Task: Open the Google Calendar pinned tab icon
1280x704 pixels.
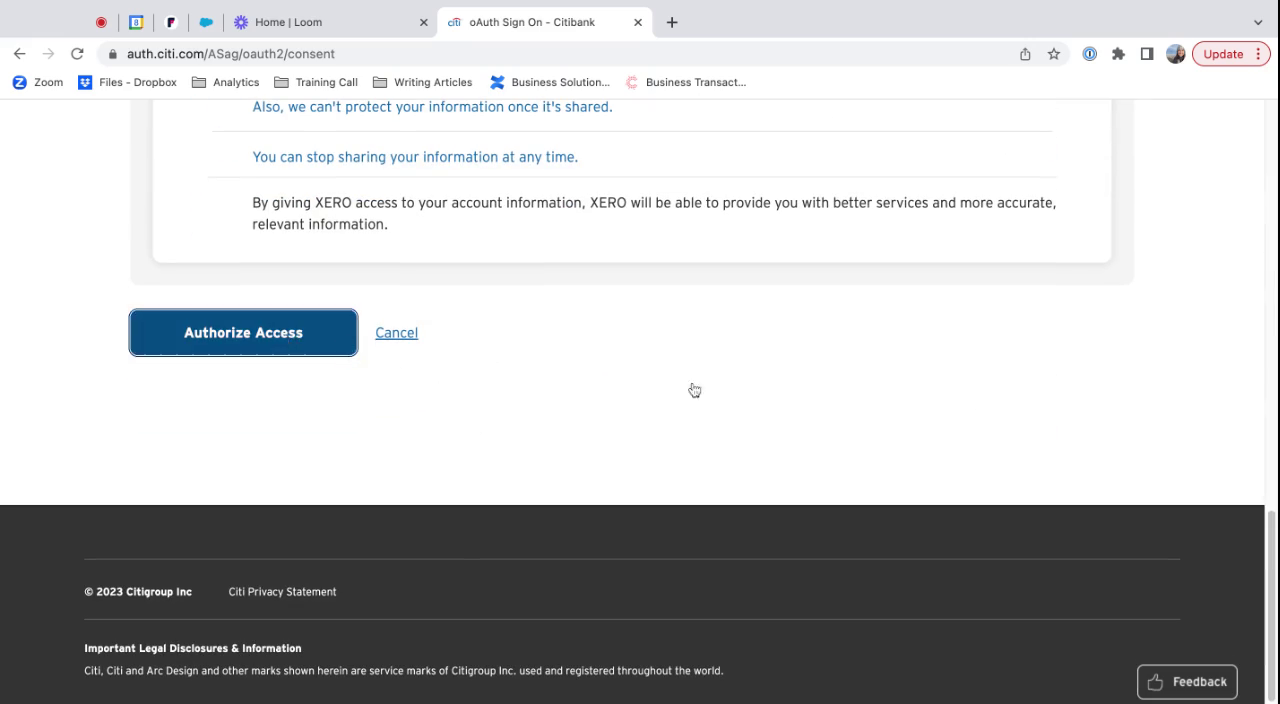Action: (136, 21)
